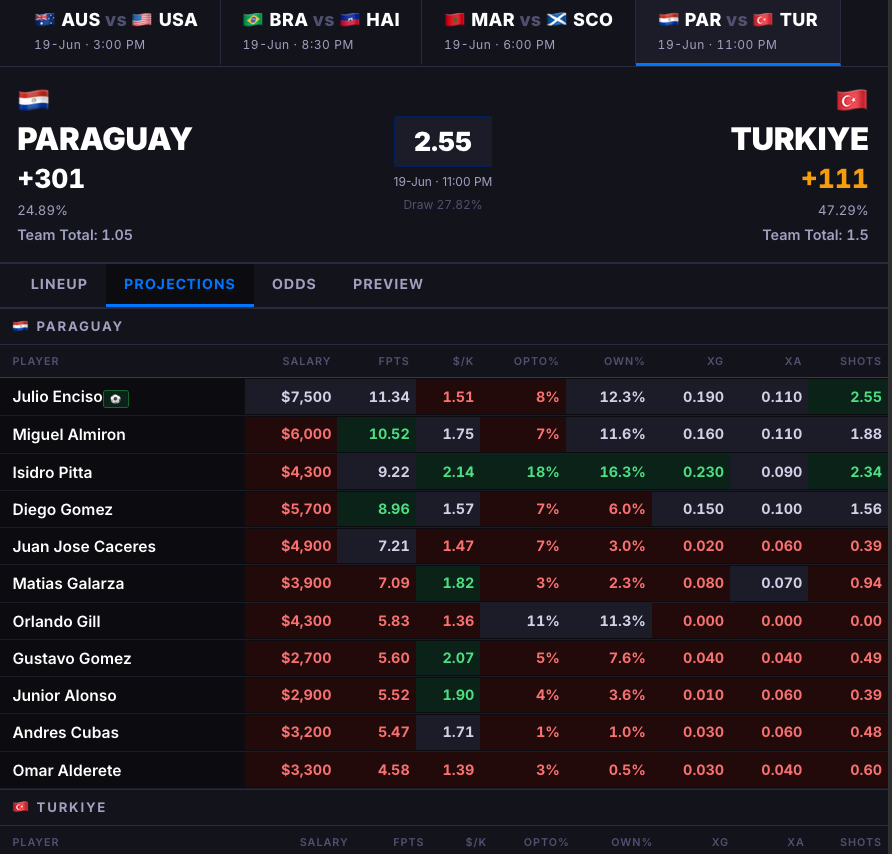Select the PAR vs TUR match tab
Screen dimensions: 892x854
(x=738, y=32)
